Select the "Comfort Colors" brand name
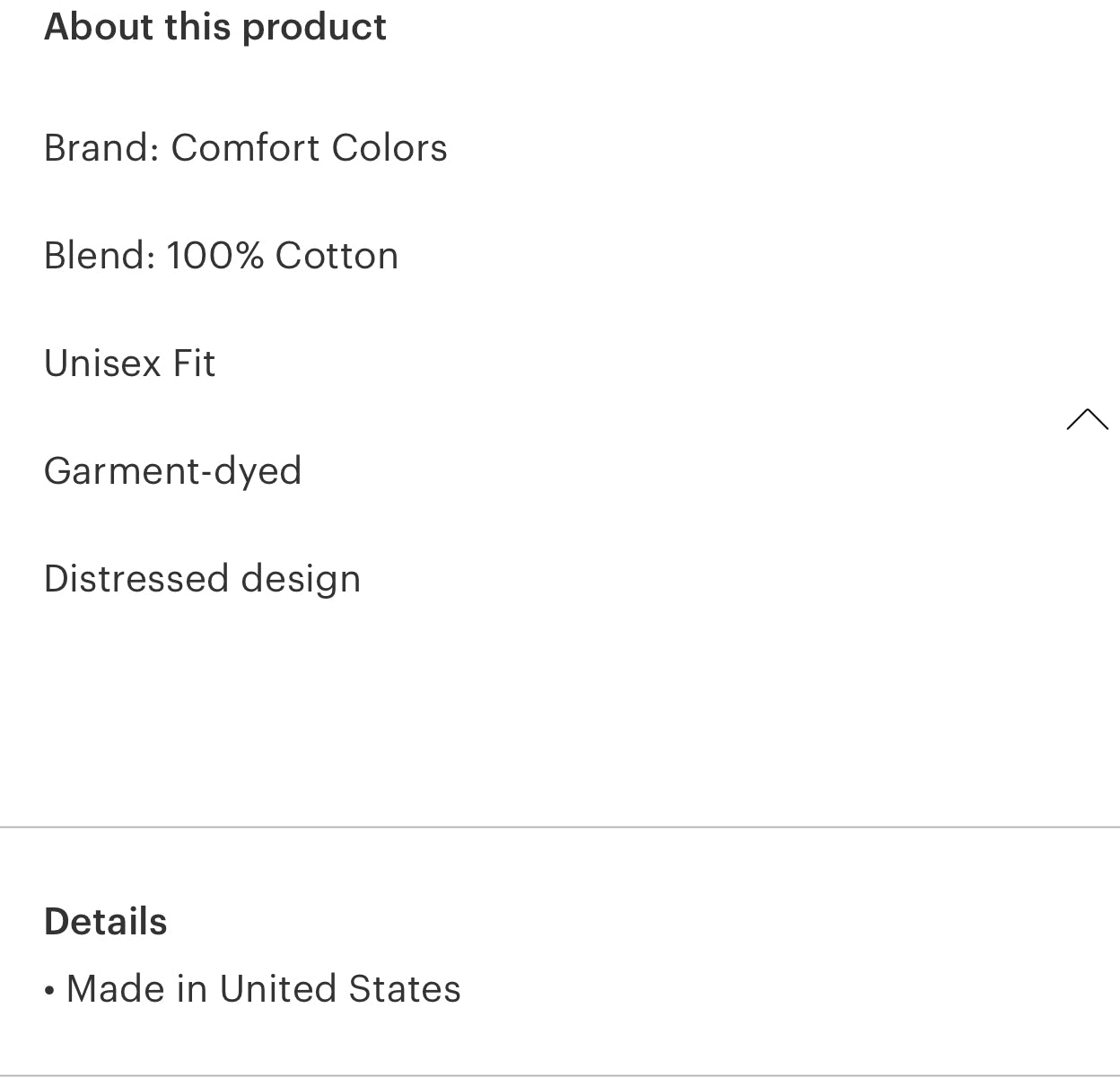The width and height of the screenshot is (1120, 1078). coord(309,148)
